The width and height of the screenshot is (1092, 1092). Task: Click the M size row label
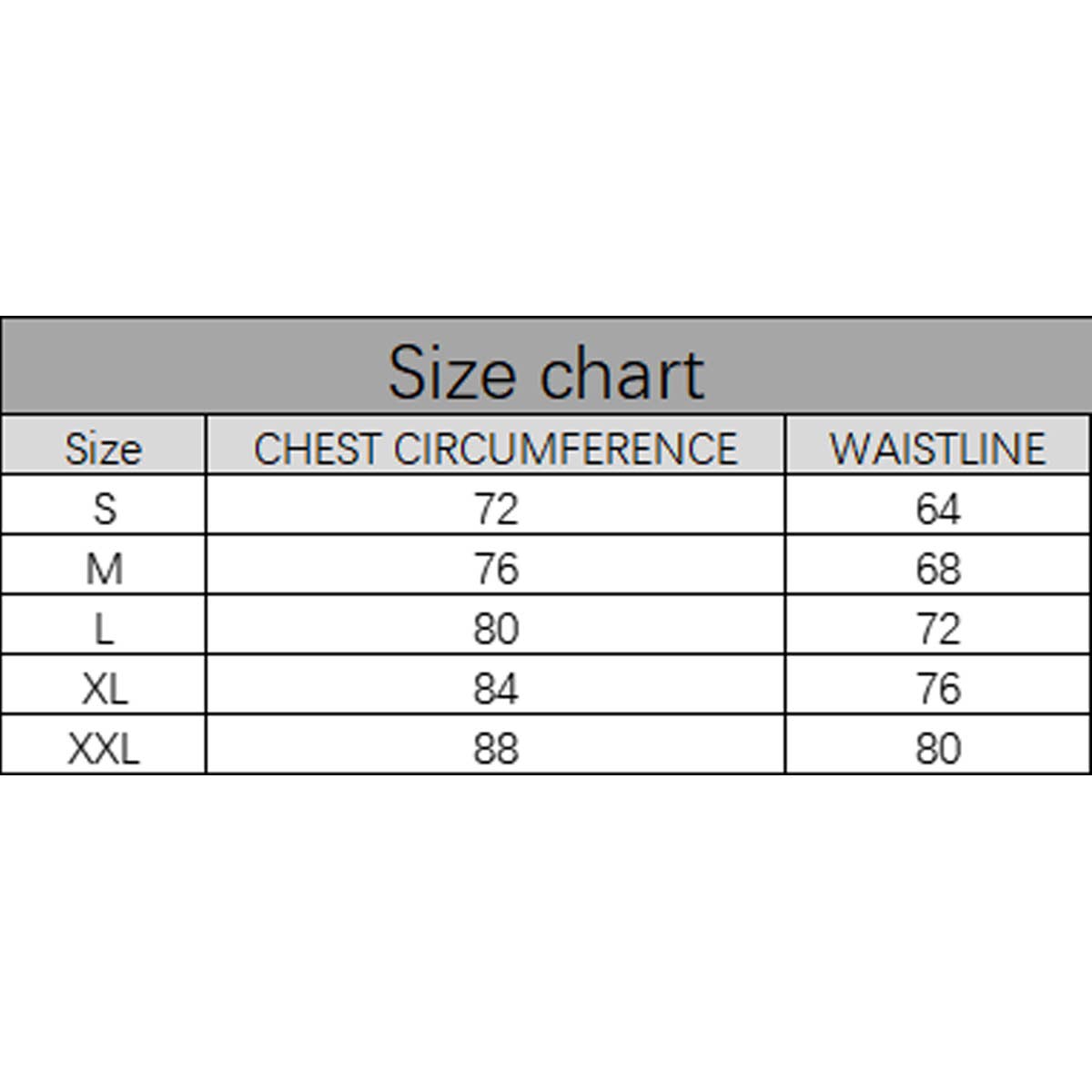[x=105, y=569]
